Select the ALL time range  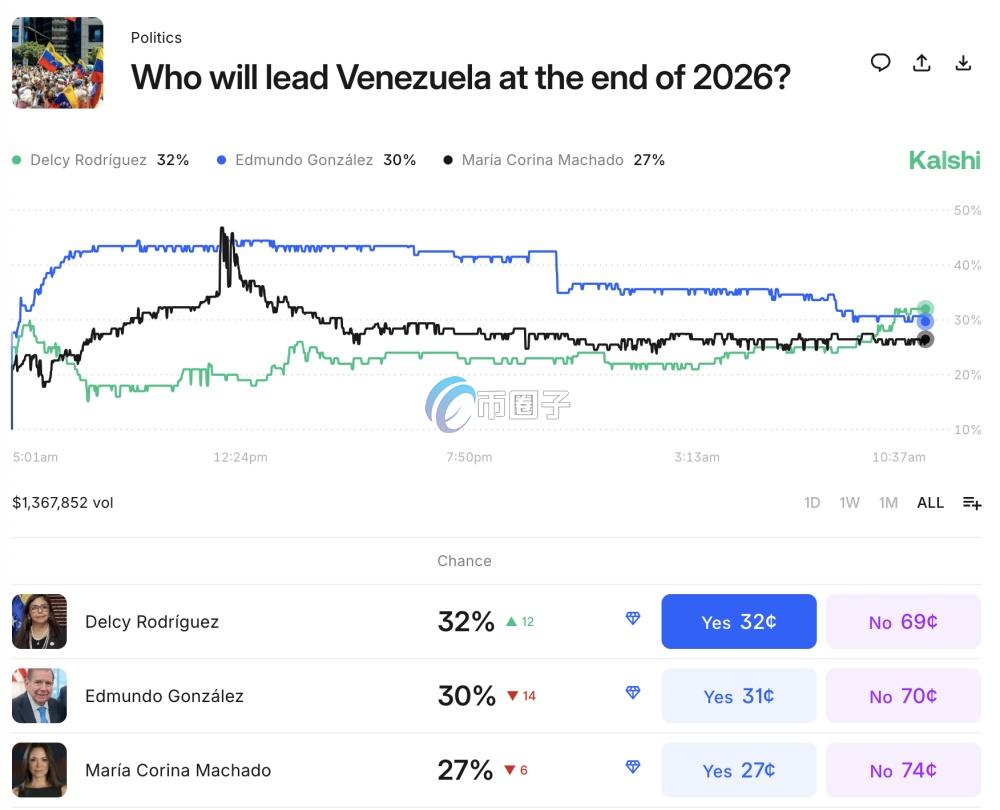click(x=930, y=503)
